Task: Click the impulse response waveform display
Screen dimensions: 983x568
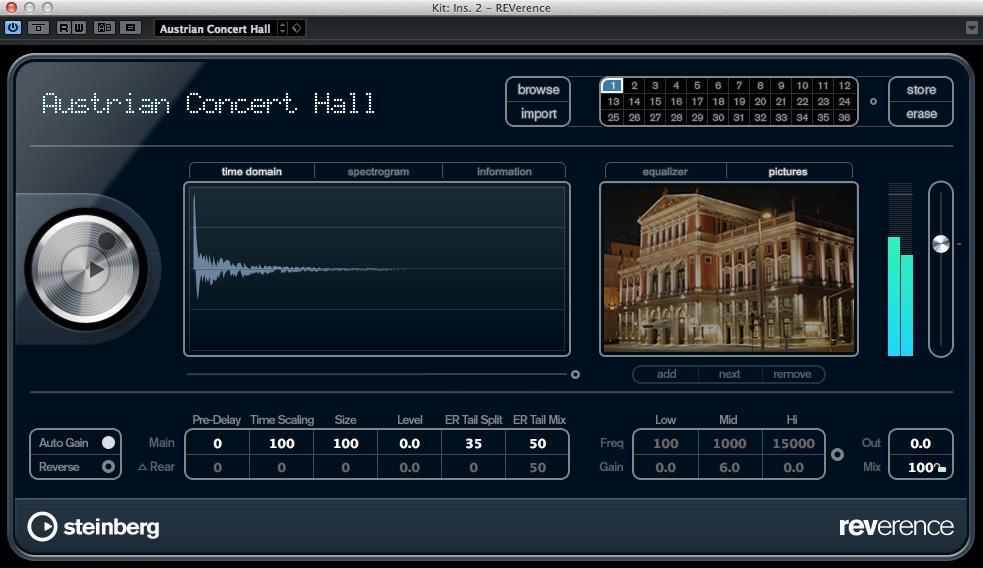Action: [377, 269]
